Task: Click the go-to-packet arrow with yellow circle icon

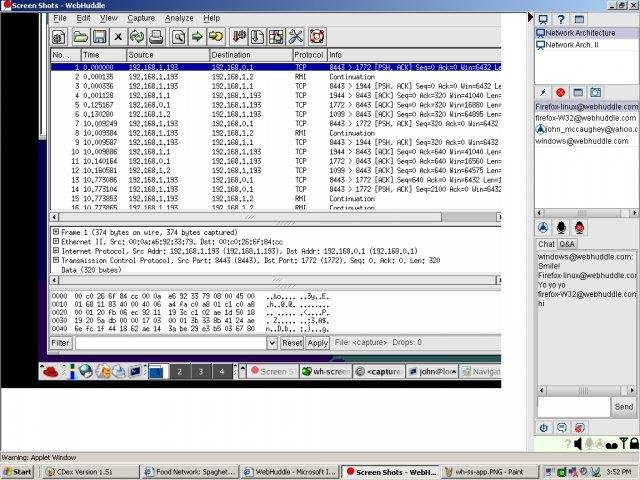Action: (x=216, y=37)
